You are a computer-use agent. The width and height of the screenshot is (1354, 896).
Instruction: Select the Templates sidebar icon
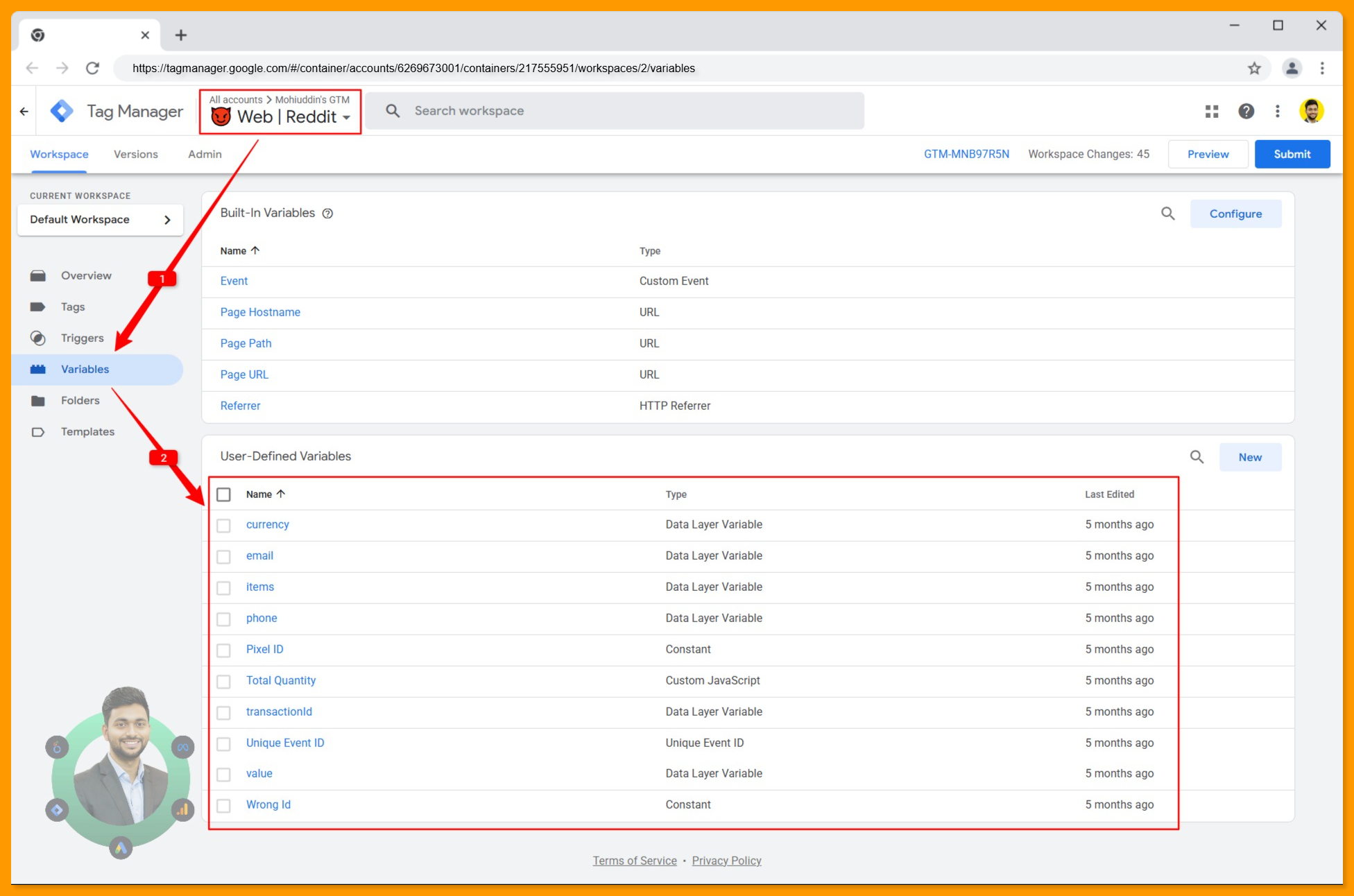click(x=38, y=431)
